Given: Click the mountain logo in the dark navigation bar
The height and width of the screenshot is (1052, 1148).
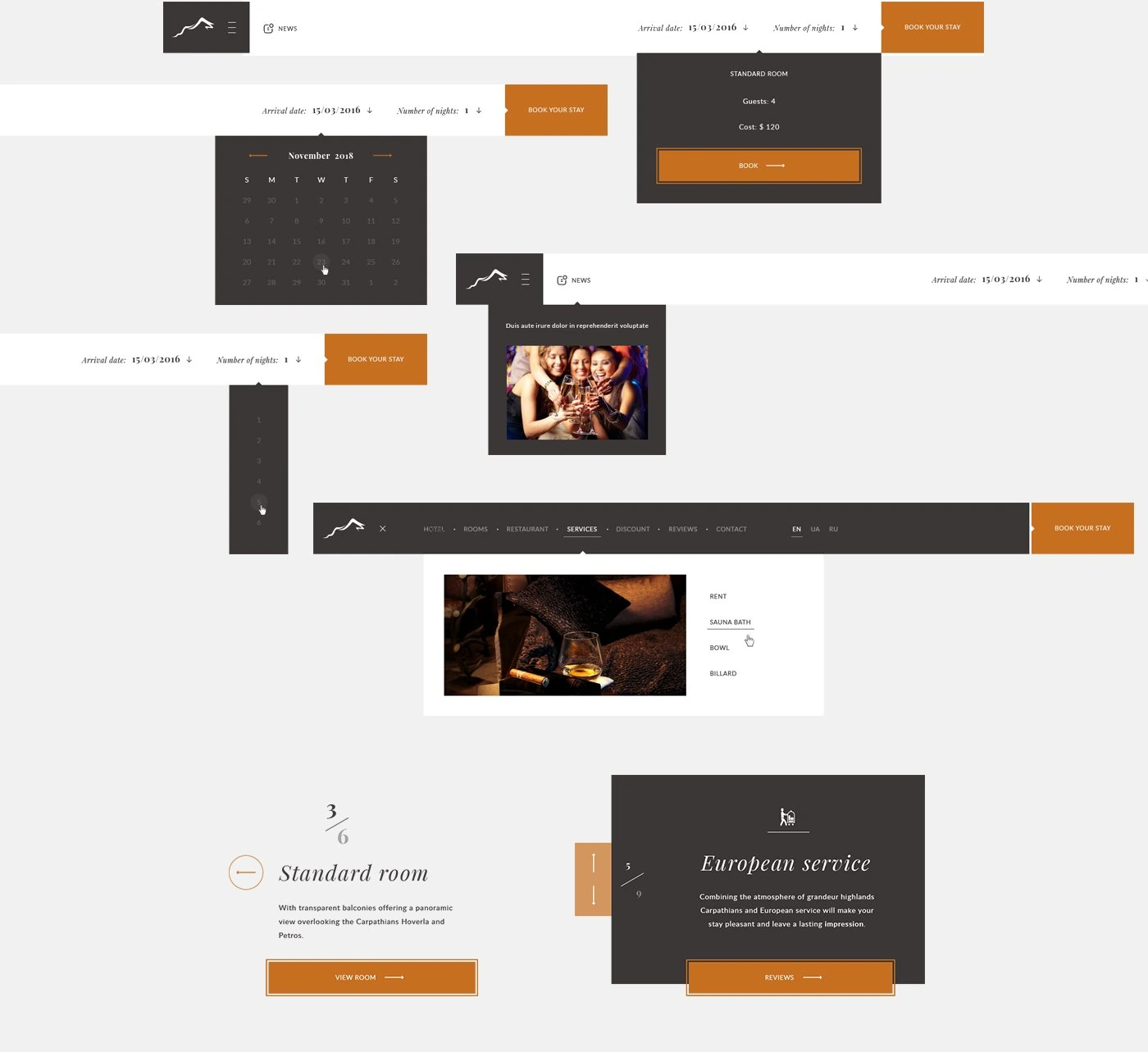Looking at the screenshot, I should click(x=344, y=528).
